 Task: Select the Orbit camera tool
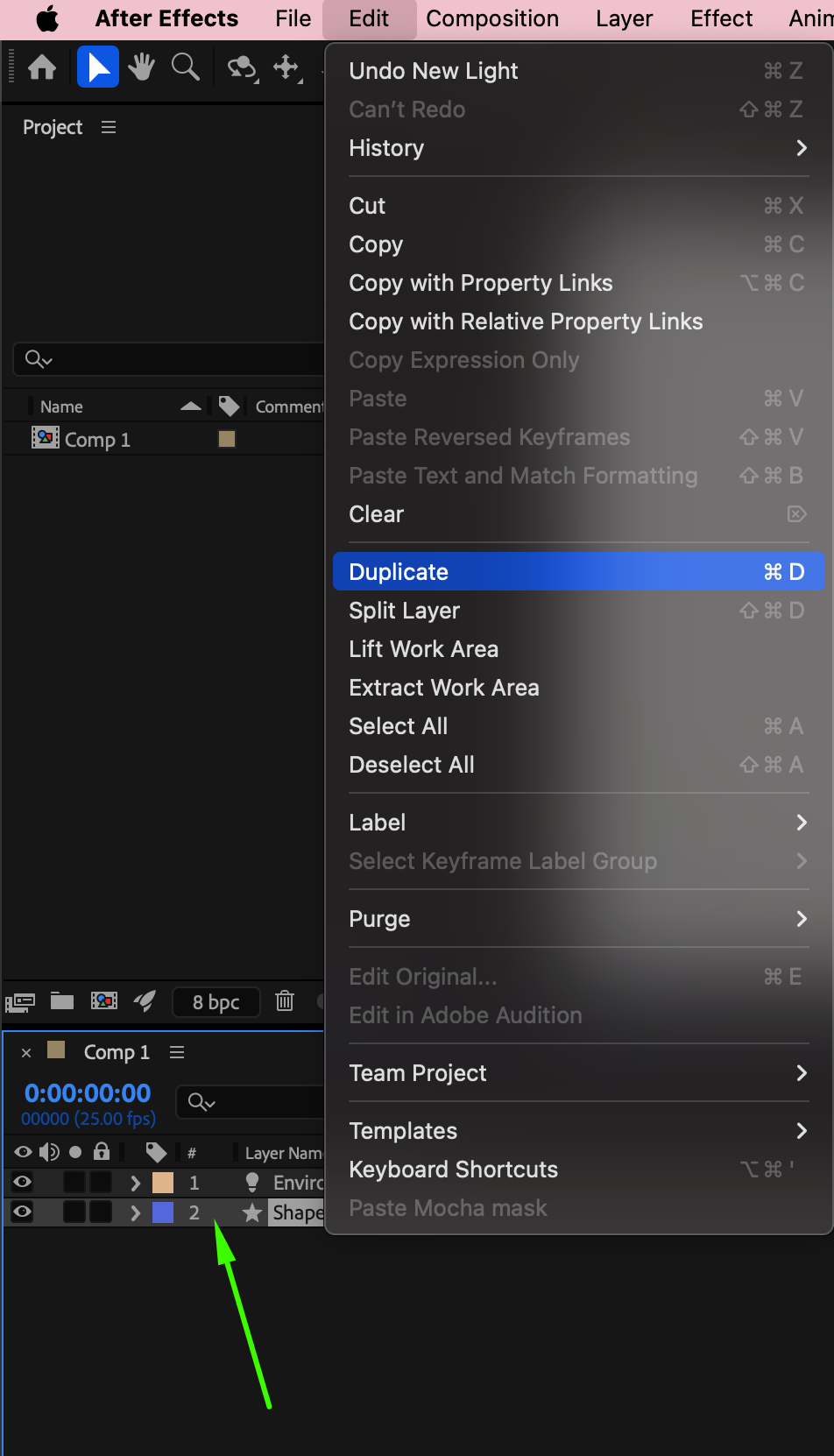(242, 67)
